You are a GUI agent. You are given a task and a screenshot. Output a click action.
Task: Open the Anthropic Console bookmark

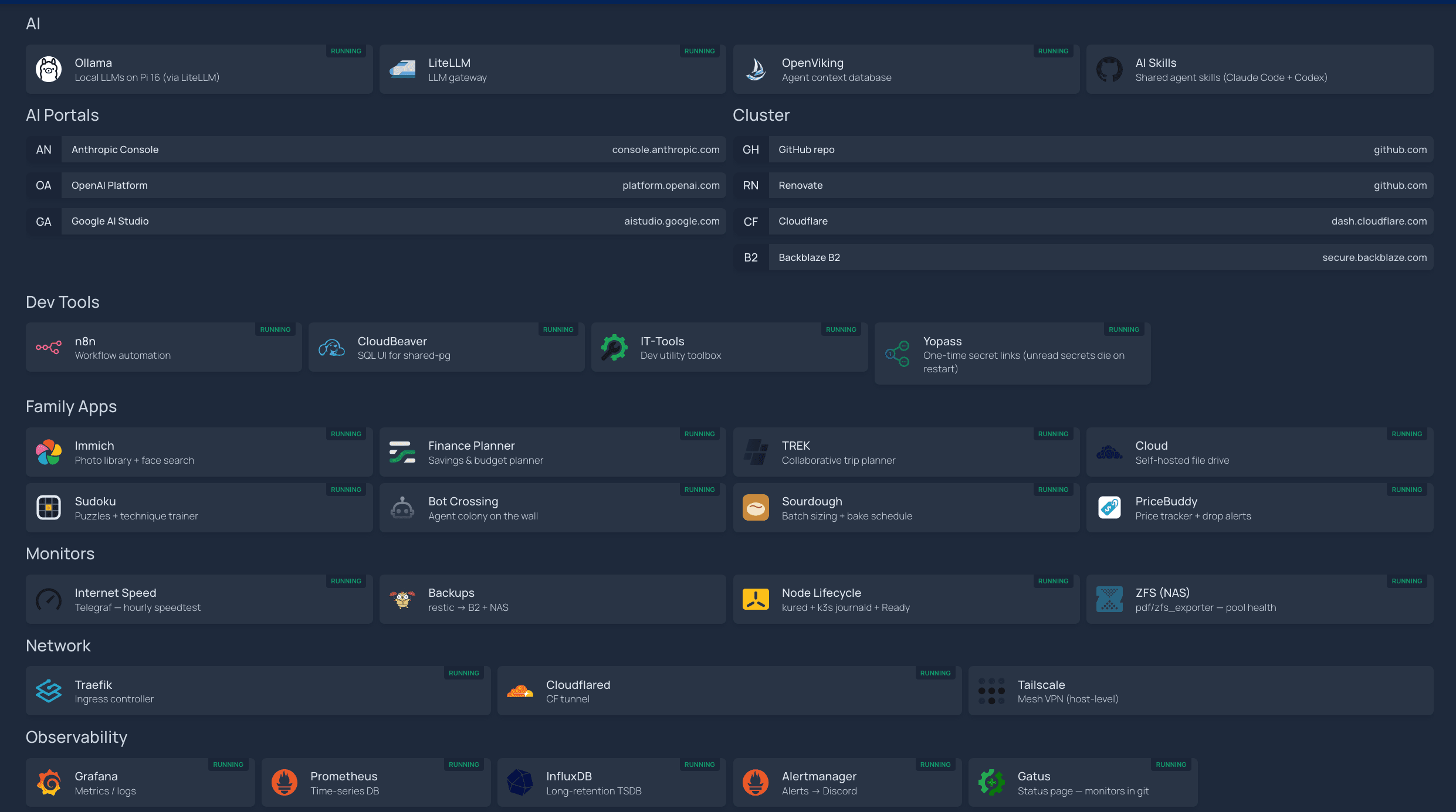click(x=376, y=150)
